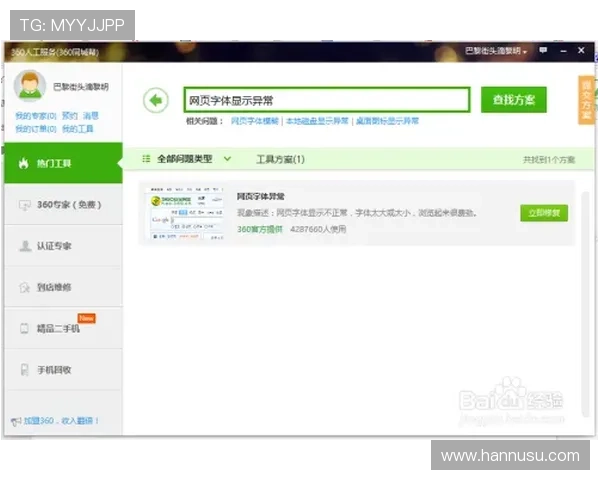
Task: Click the grid icon beside 全部问题类型
Action: click(146, 159)
